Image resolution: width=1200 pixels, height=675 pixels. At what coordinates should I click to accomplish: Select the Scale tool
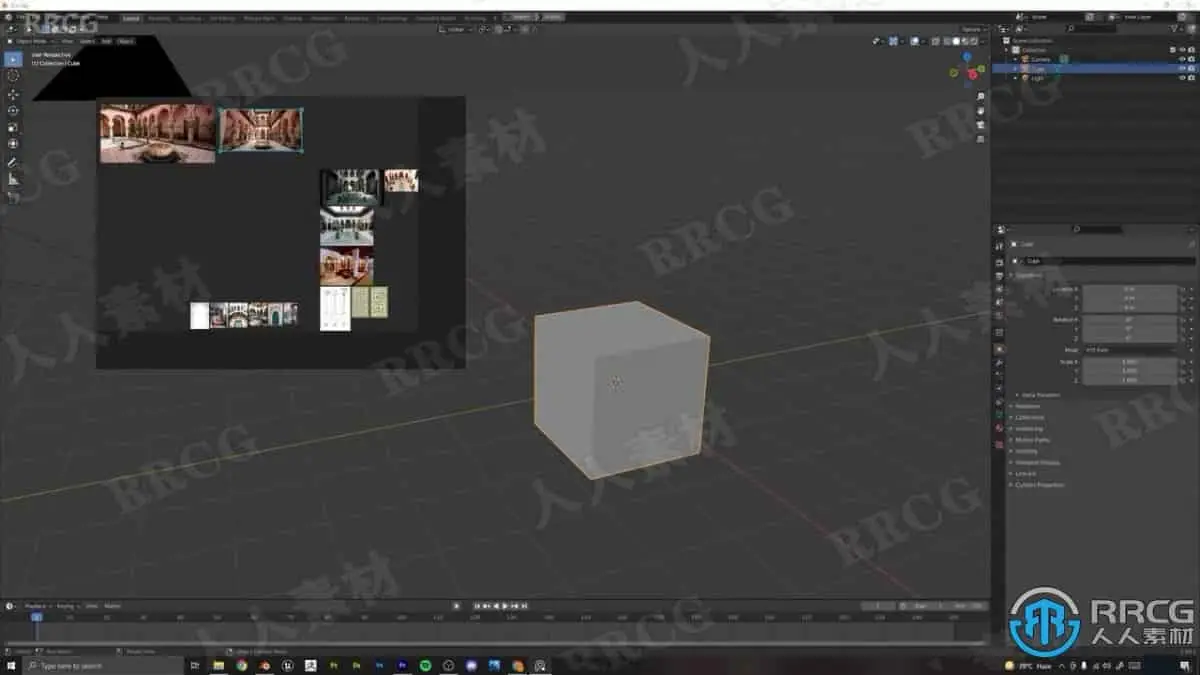pos(13,128)
